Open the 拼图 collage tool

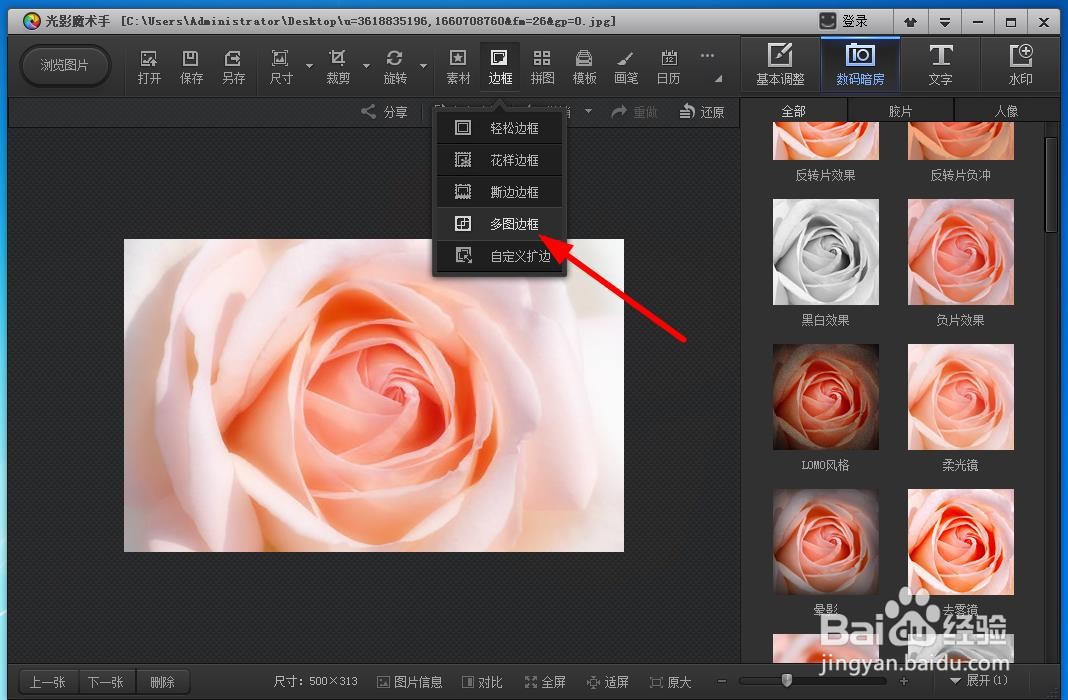[542, 67]
